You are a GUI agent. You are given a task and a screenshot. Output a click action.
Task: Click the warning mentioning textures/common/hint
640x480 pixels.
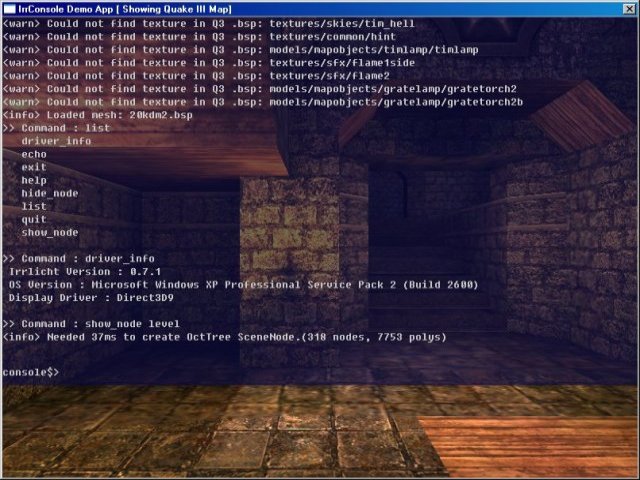click(x=199, y=37)
